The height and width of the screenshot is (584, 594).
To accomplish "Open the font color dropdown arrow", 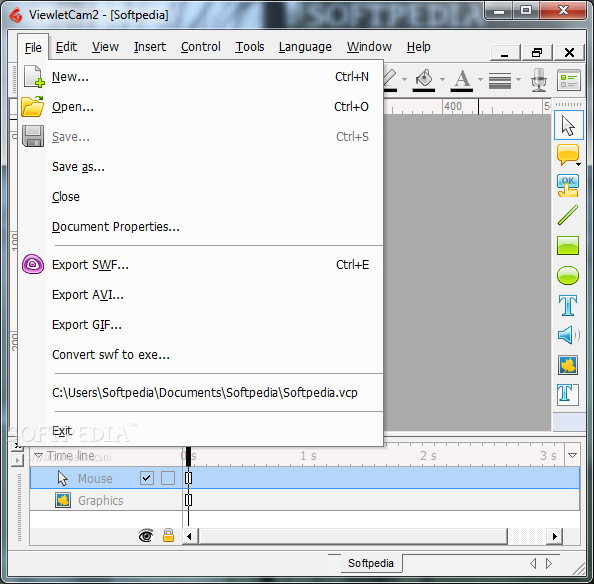I will 480,80.
